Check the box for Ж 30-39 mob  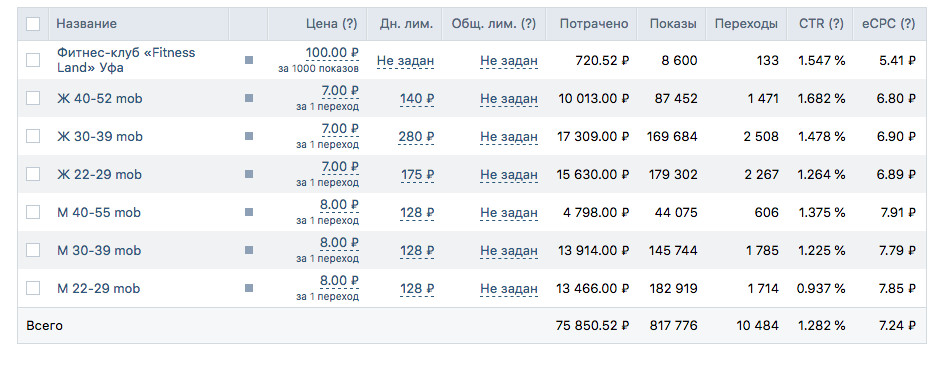[33, 136]
